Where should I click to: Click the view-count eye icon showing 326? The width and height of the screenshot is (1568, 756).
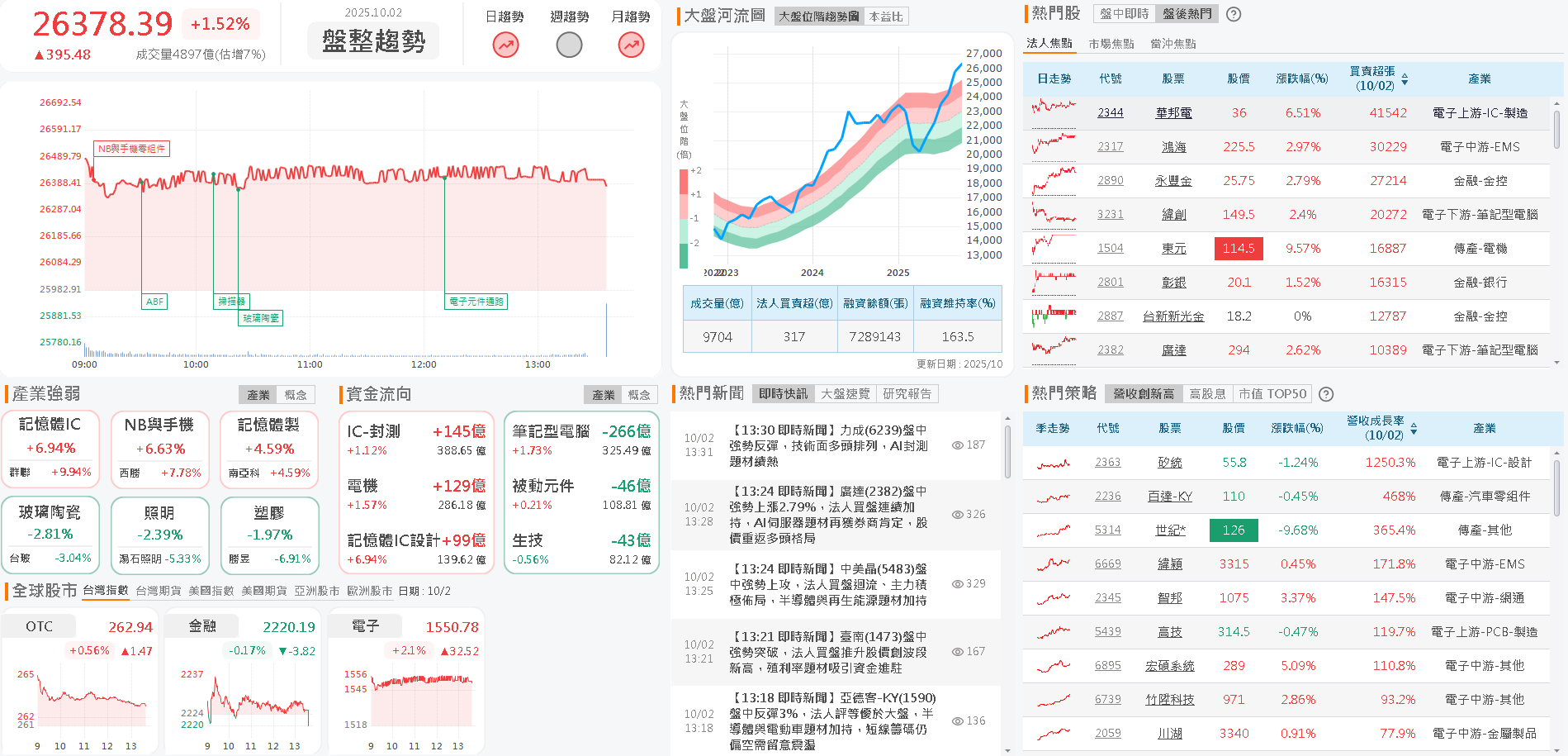coord(958,515)
